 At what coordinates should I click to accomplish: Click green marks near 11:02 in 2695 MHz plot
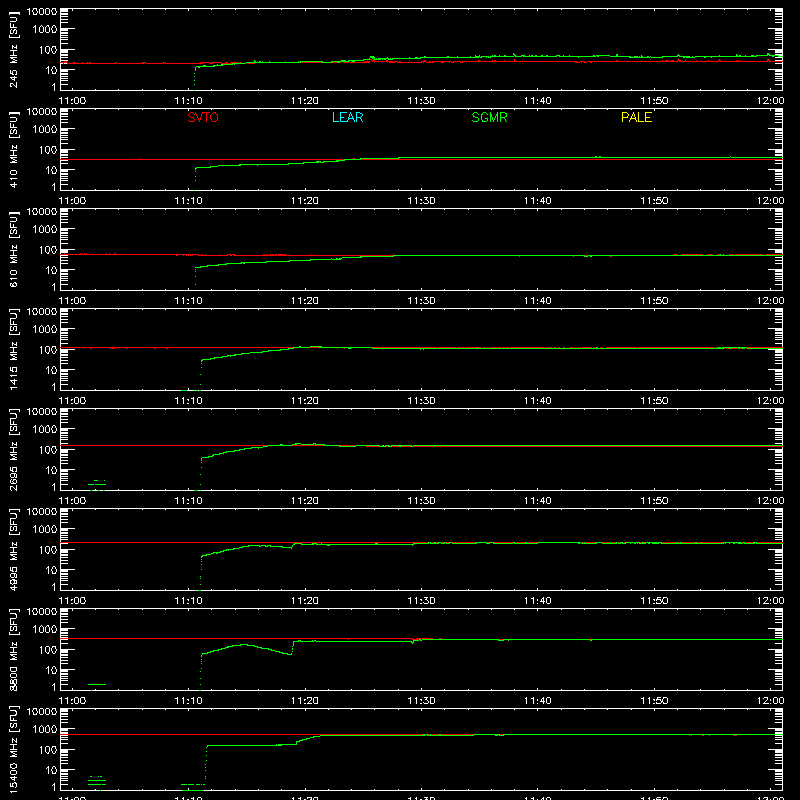pyautogui.click(x=97, y=484)
